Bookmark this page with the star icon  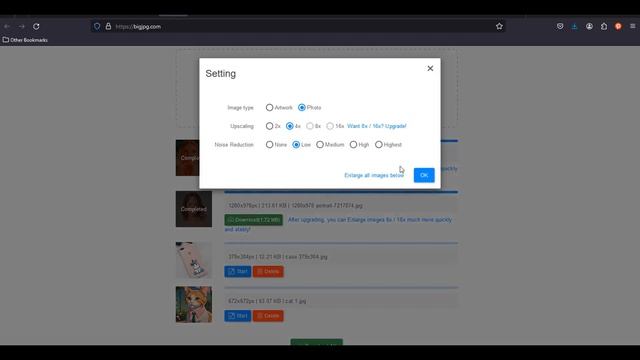499,27
